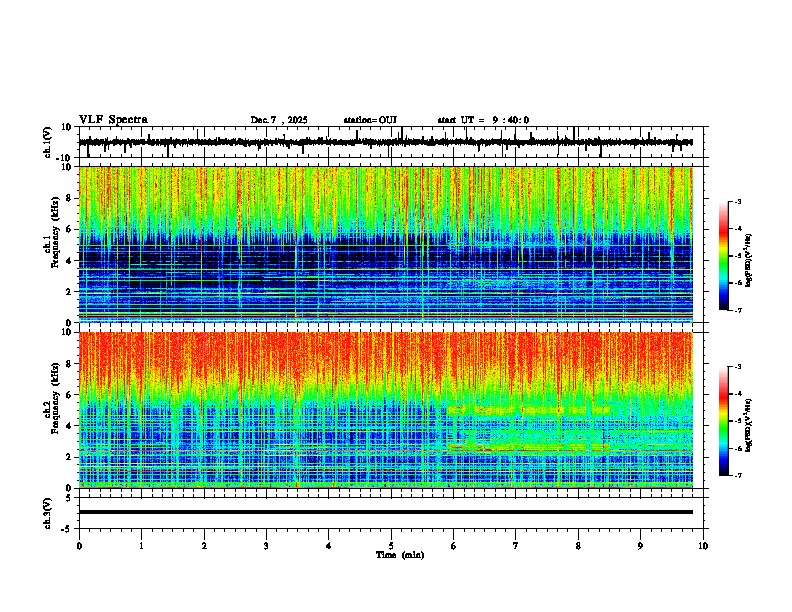
Task: Click the '2' kHz tick on ch.2 spectrogram
Action: (70, 457)
